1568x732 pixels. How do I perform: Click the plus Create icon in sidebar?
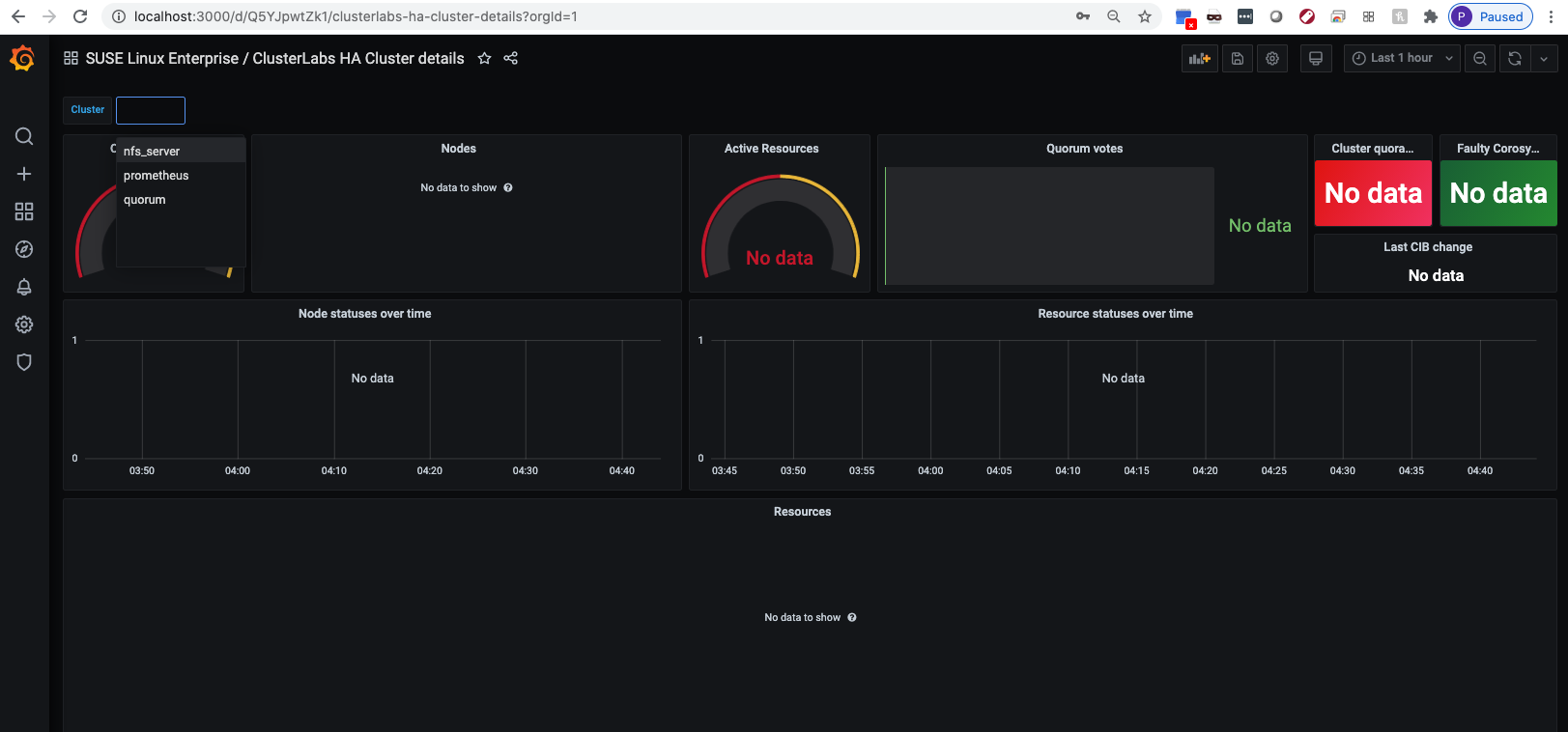tap(24, 174)
